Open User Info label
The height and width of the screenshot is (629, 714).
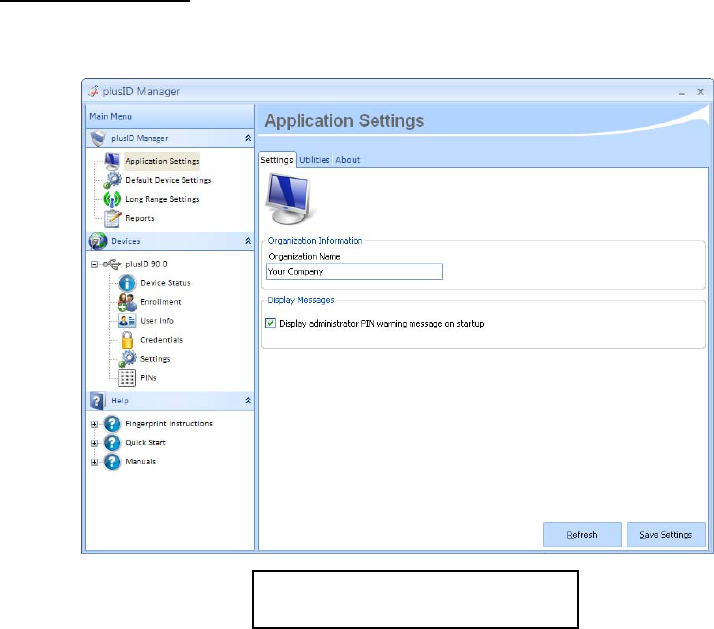point(157,321)
